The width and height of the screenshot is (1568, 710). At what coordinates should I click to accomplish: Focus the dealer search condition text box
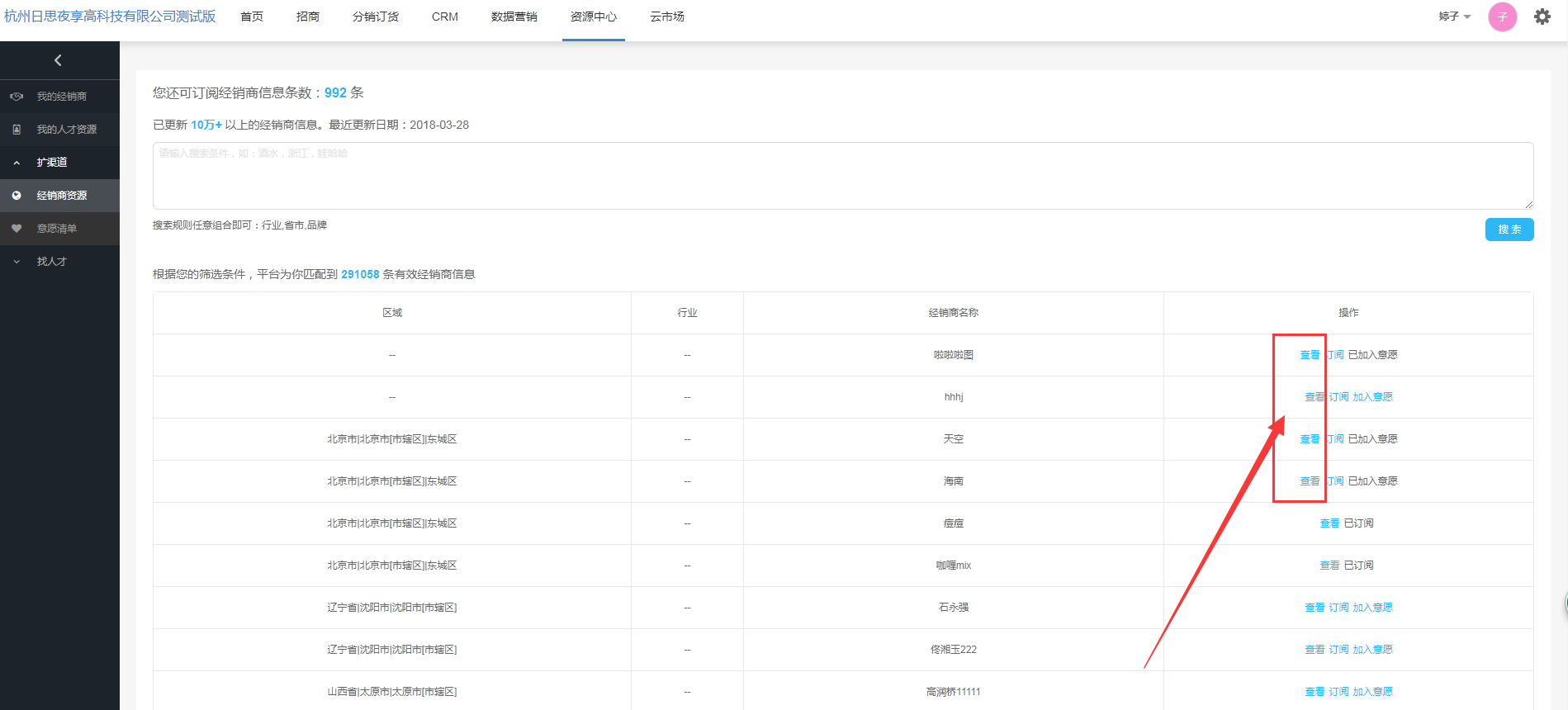click(842, 175)
